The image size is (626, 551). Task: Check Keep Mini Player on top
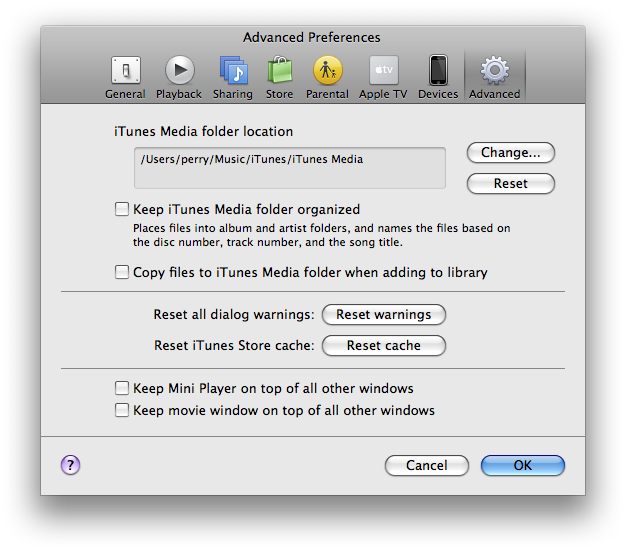[x=122, y=388]
